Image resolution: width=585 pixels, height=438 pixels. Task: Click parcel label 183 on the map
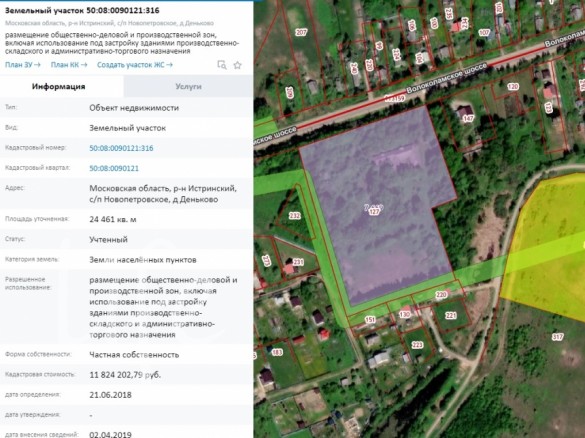click(277, 353)
